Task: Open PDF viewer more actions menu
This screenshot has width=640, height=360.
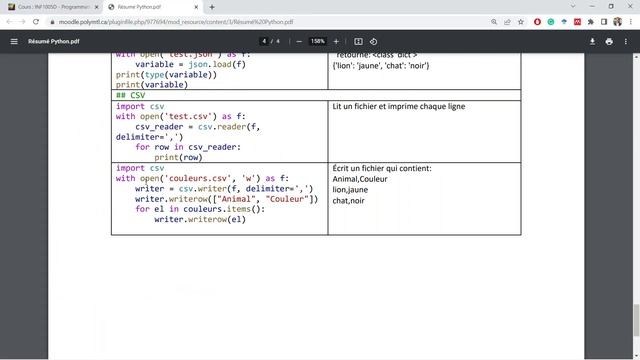Action: (626, 41)
